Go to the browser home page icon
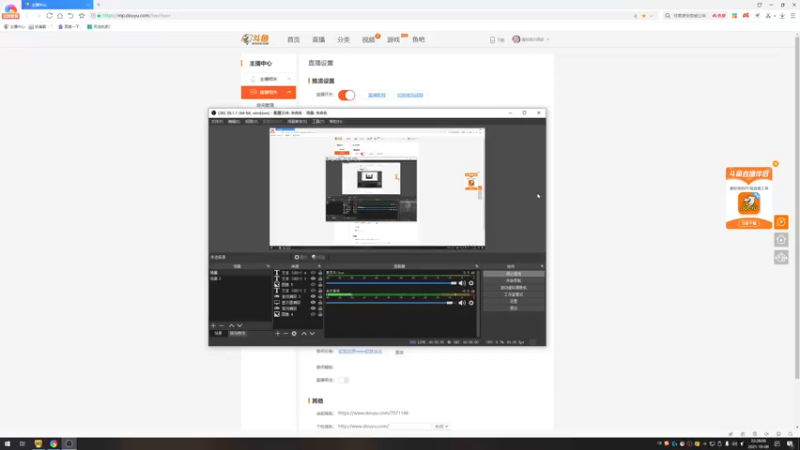The image size is (800, 450). 60,16
